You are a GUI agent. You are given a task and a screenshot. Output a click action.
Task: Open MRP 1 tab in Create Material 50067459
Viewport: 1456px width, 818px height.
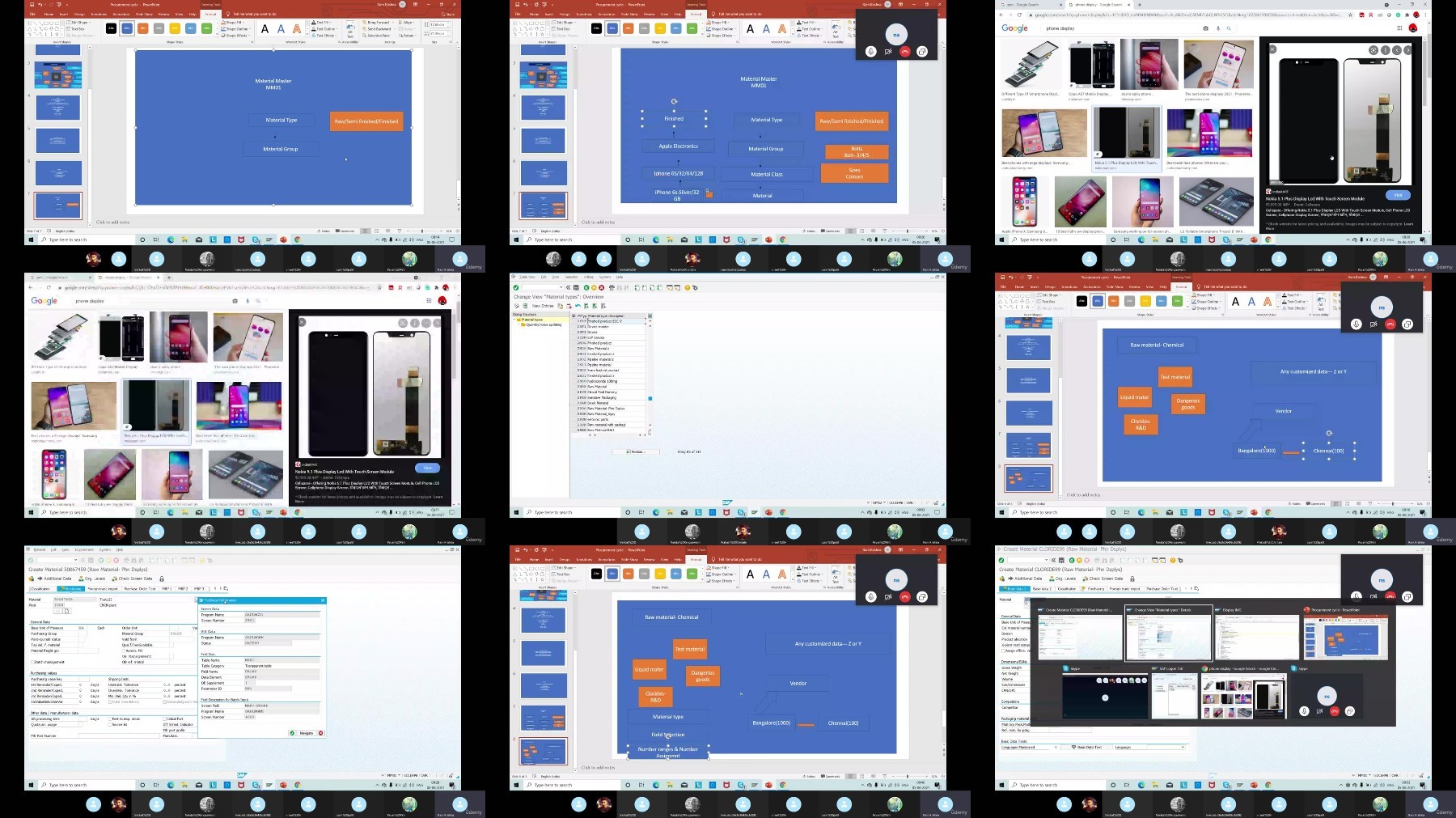pos(167,588)
